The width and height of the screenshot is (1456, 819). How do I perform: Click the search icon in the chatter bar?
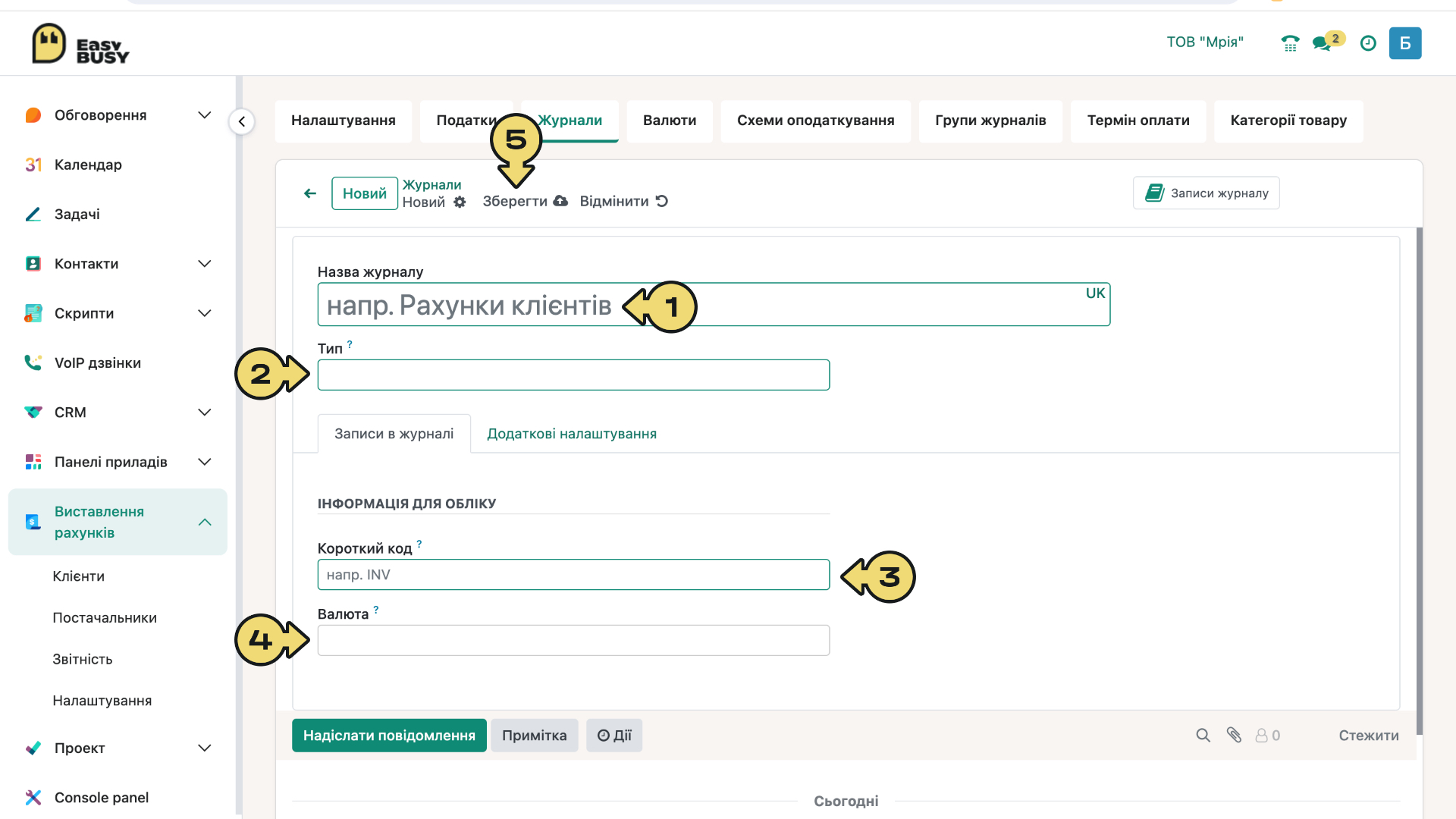pos(1203,735)
